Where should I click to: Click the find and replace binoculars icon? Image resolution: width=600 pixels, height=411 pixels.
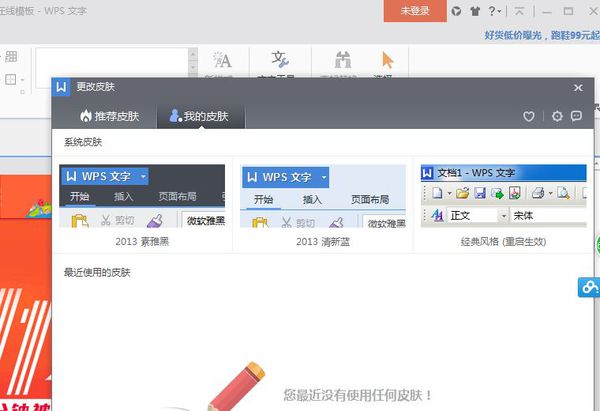point(343,60)
